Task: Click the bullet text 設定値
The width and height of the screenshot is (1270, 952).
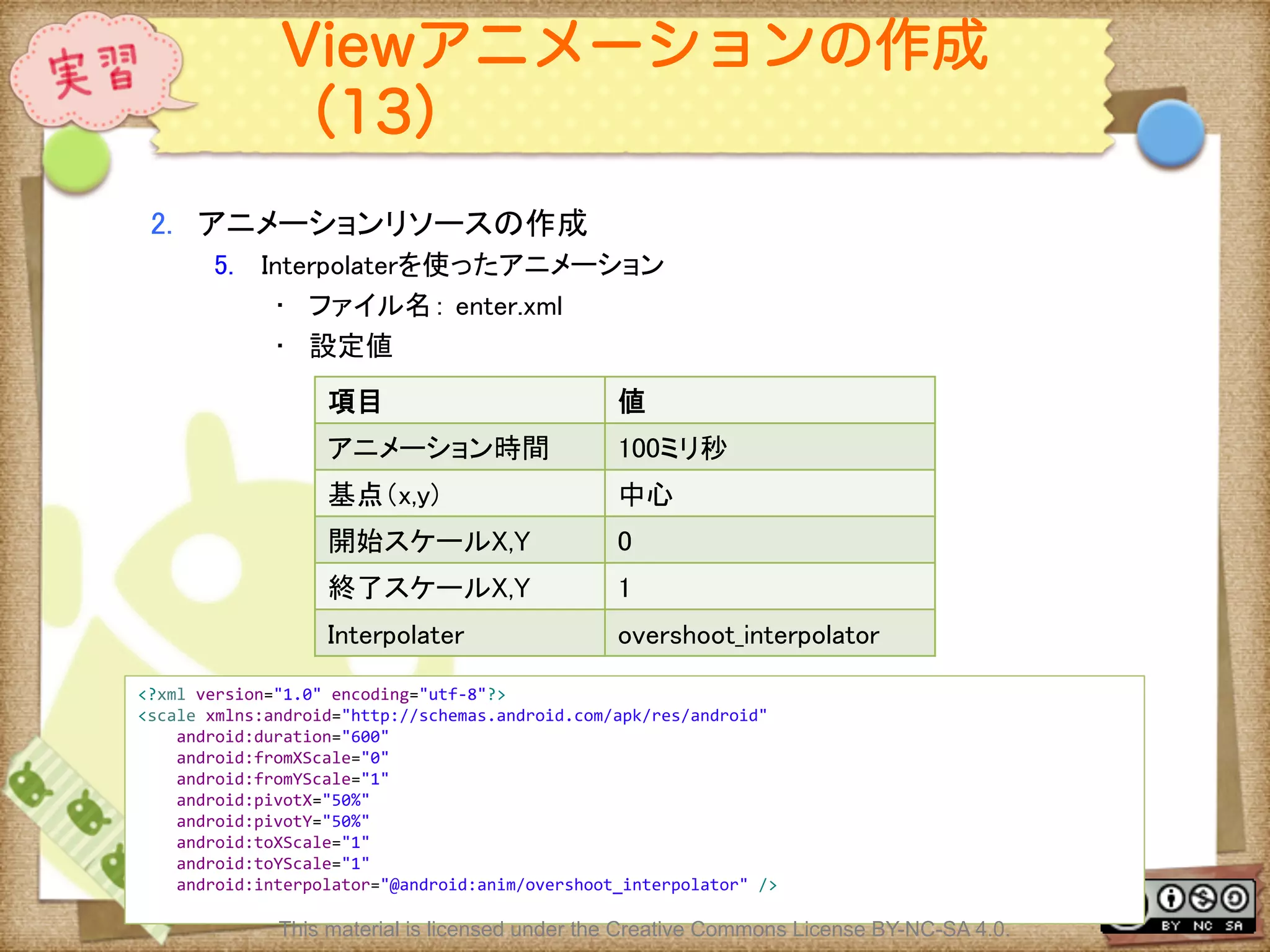Action: (x=351, y=346)
